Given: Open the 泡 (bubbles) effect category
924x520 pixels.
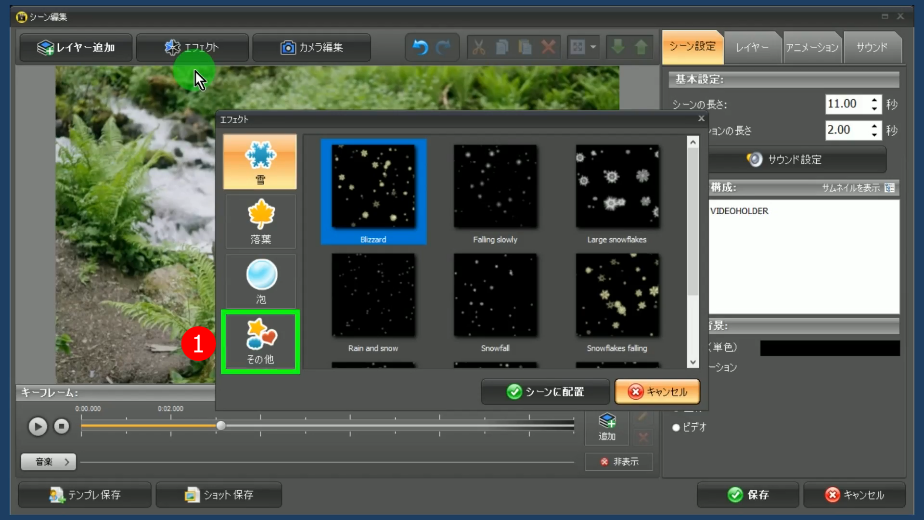Looking at the screenshot, I should (260, 281).
